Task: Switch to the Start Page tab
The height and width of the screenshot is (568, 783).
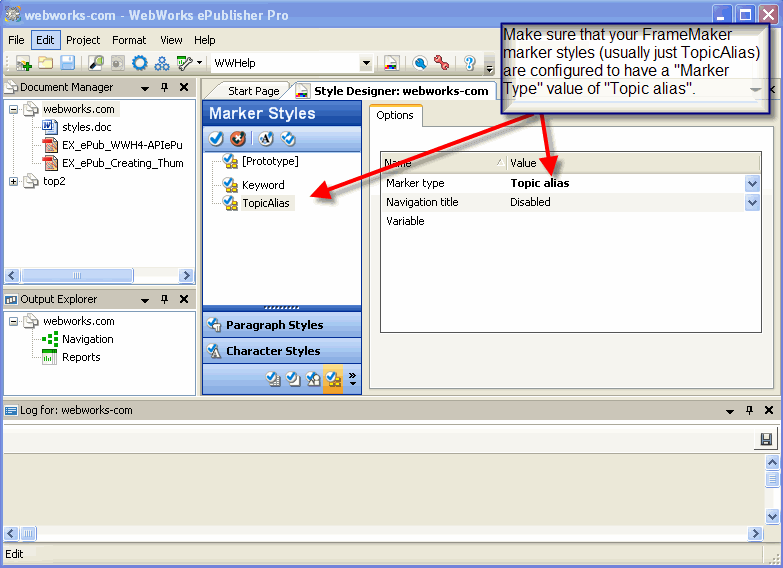Action: click(254, 91)
